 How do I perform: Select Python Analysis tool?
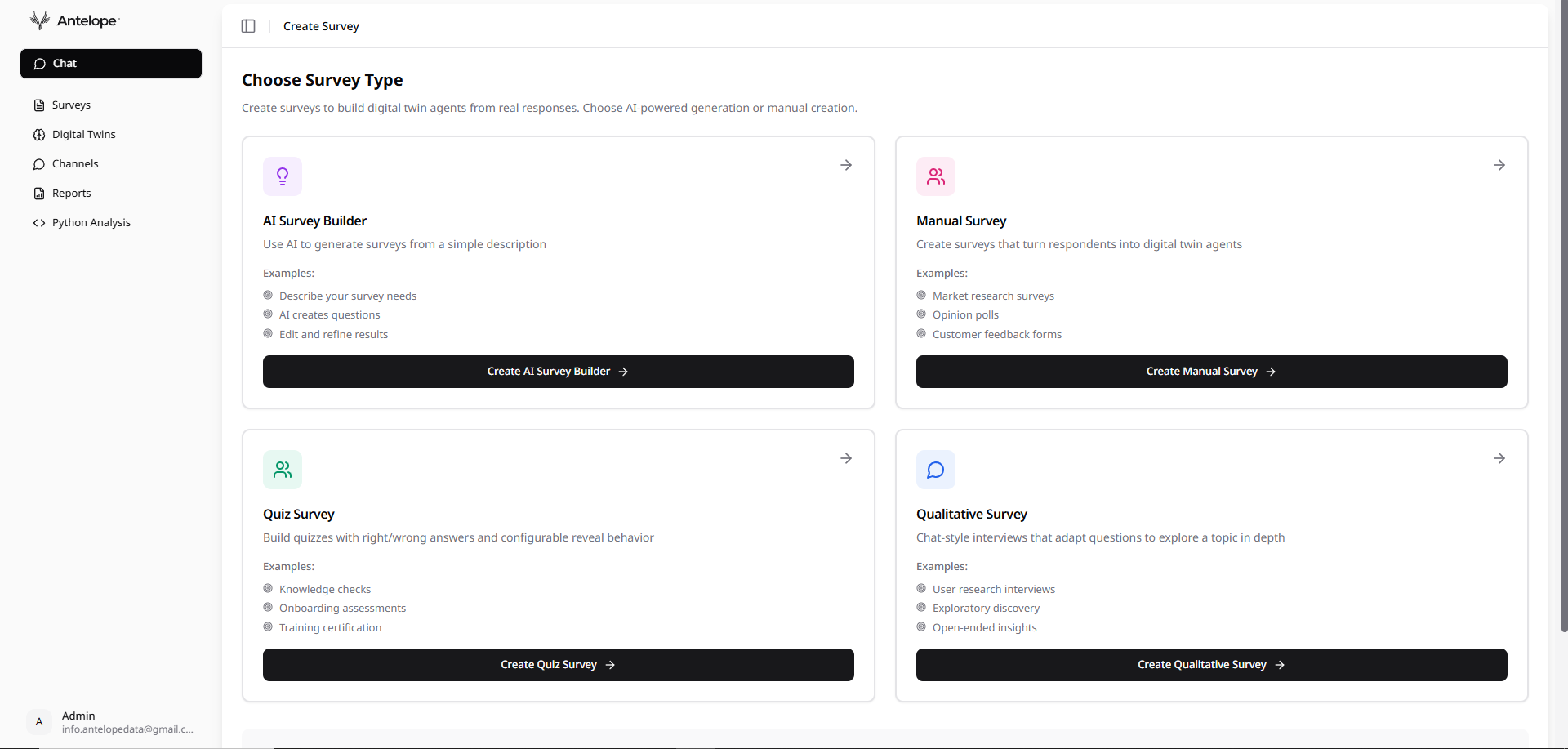pyautogui.click(x=91, y=222)
